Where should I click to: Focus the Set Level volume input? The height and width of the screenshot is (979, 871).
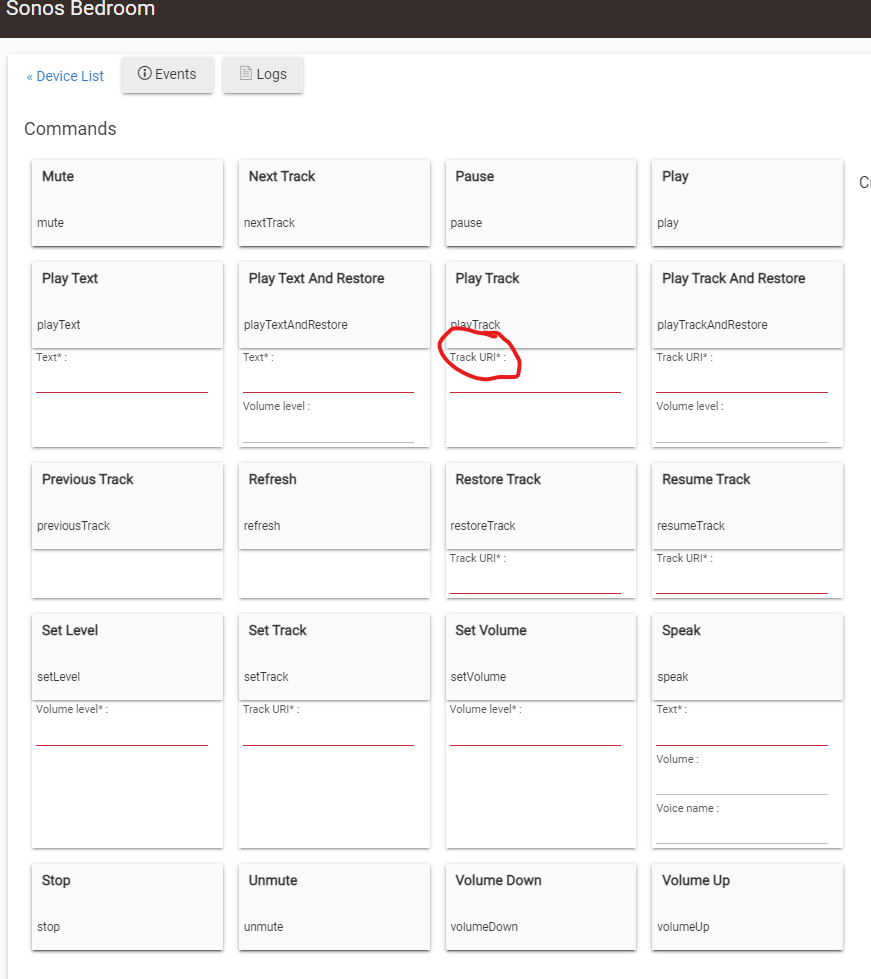point(122,734)
